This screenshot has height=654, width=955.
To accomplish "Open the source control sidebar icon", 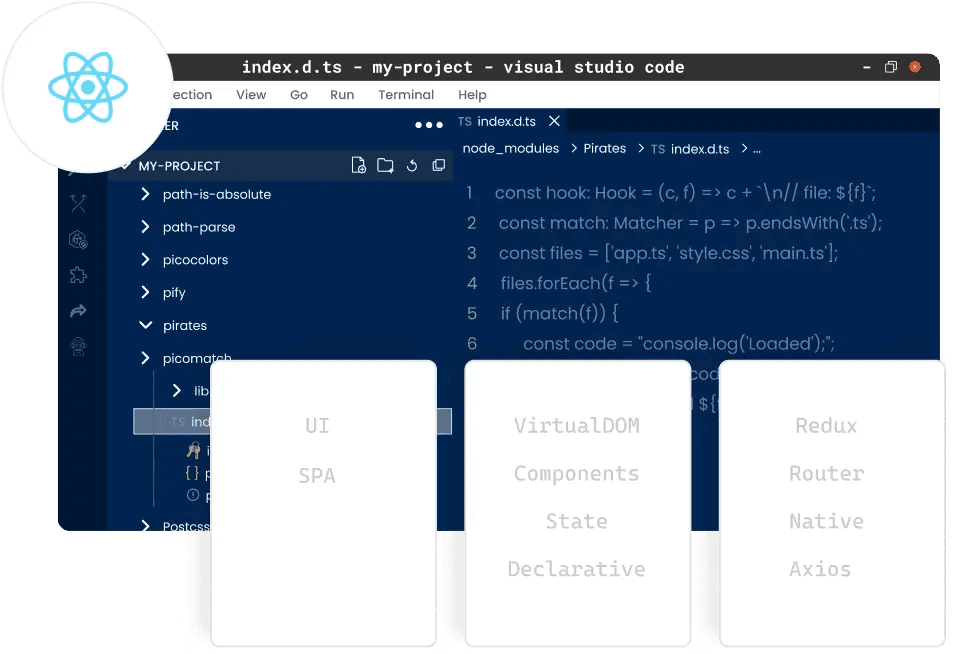I will tap(78, 203).
